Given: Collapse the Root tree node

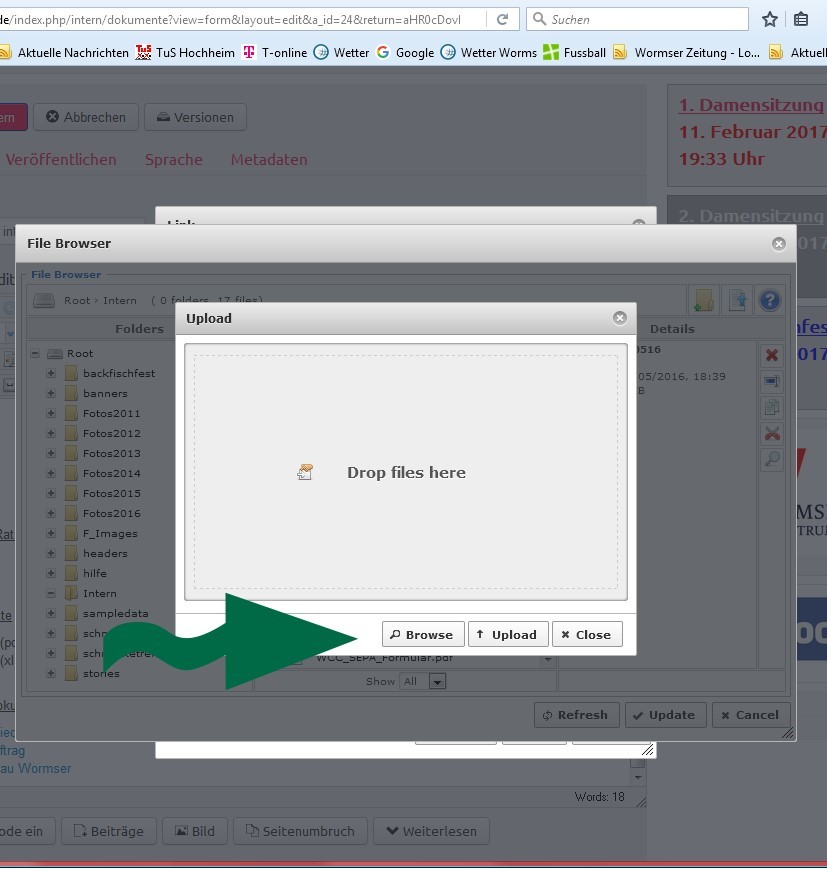Looking at the screenshot, I should pyautogui.click(x=35, y=353).
